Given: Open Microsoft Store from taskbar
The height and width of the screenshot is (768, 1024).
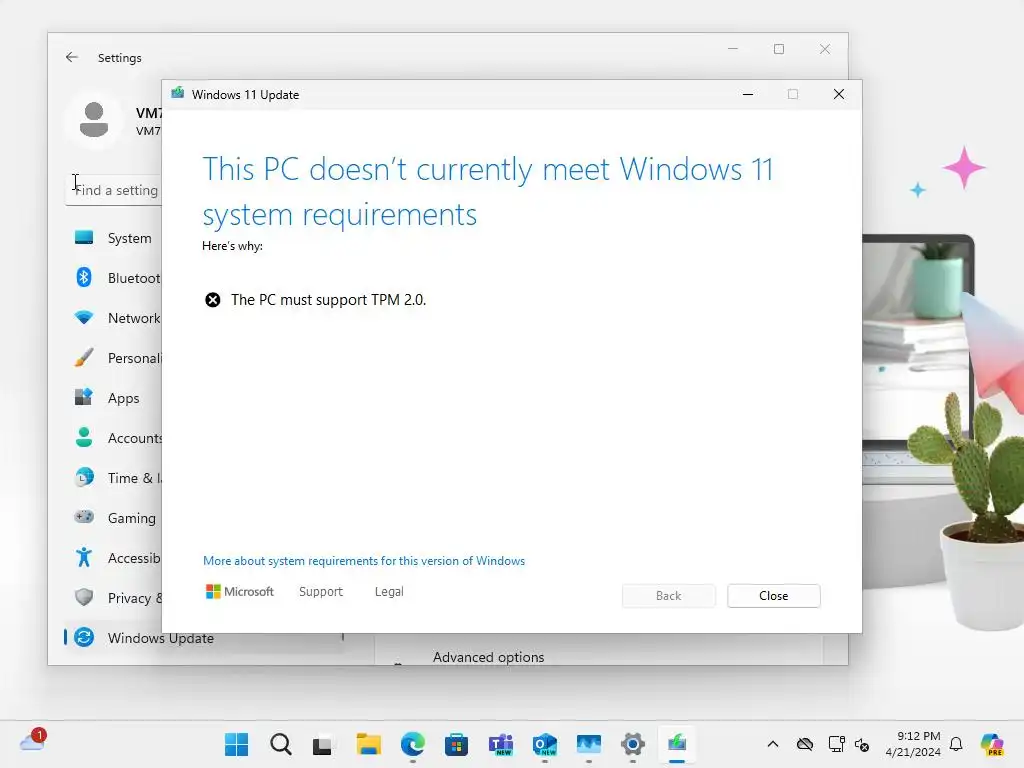Looking at the screenshot, I should tap(456, 744).
